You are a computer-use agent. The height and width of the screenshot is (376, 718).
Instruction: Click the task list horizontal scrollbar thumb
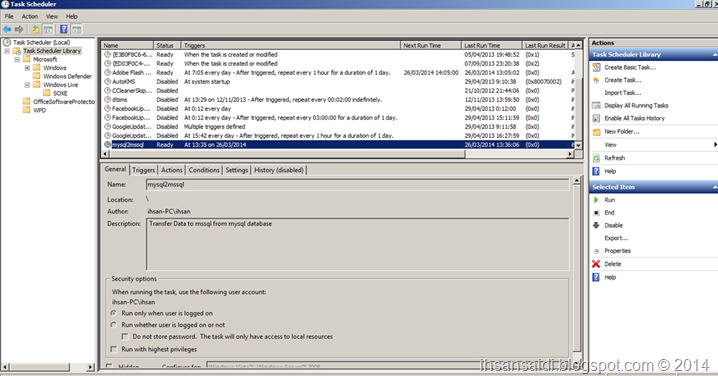pyautogui.click(x=287, y=154)
